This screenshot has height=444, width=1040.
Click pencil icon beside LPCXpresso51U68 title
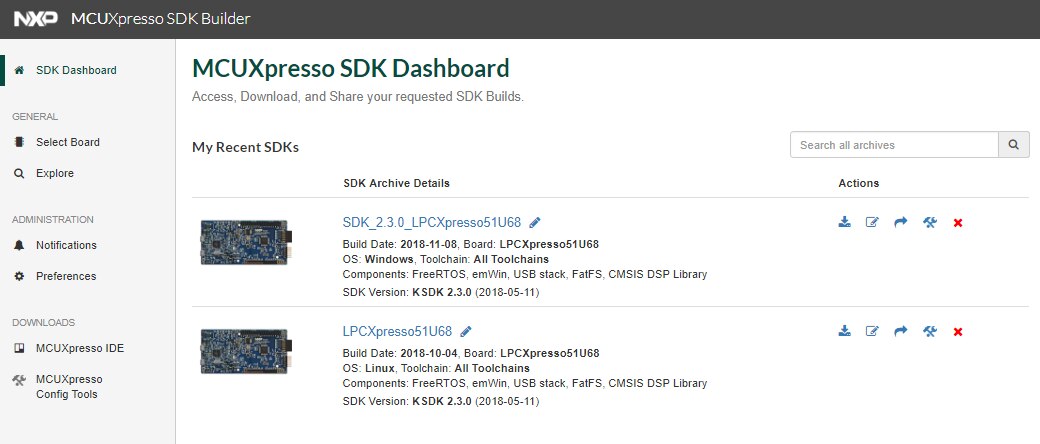tap(466, 331)
